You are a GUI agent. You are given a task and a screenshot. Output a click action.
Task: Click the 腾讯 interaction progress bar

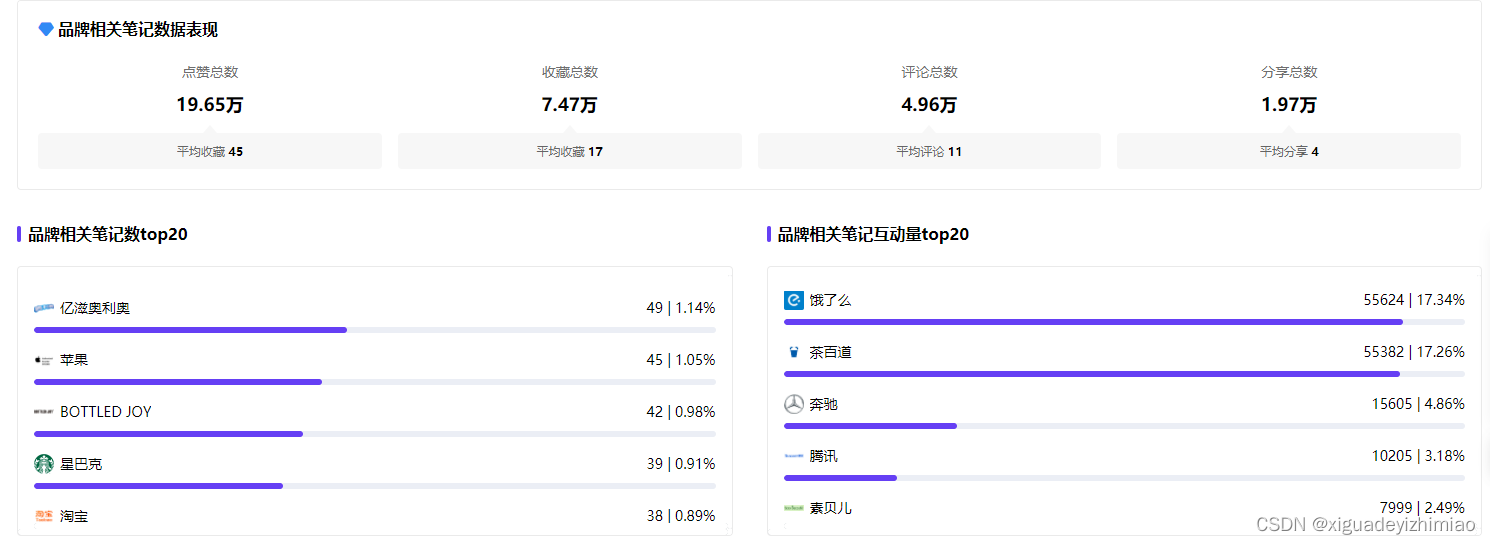[x=1125, y=478]
